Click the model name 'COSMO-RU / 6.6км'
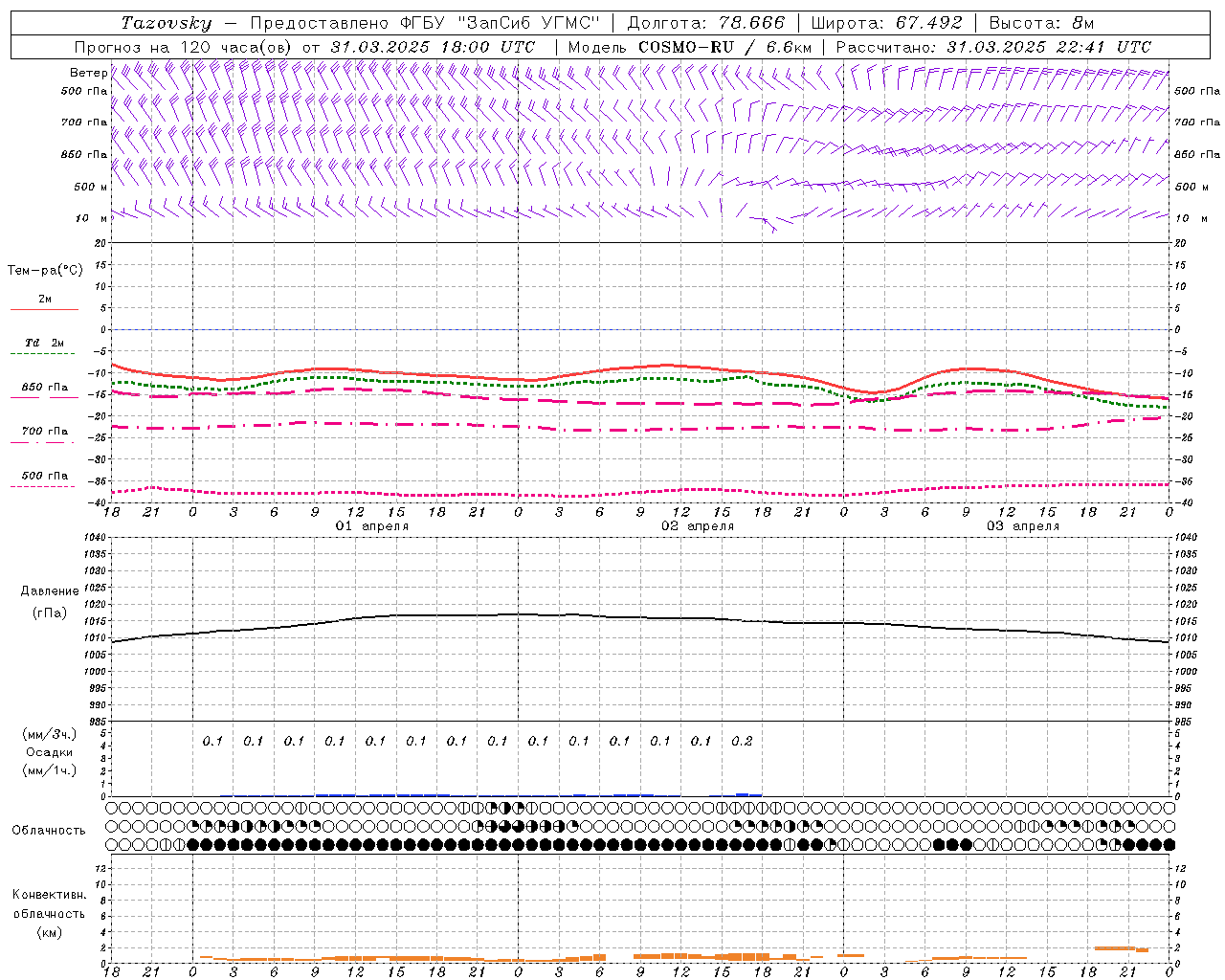1225x980 pixels. pos(724,47)
